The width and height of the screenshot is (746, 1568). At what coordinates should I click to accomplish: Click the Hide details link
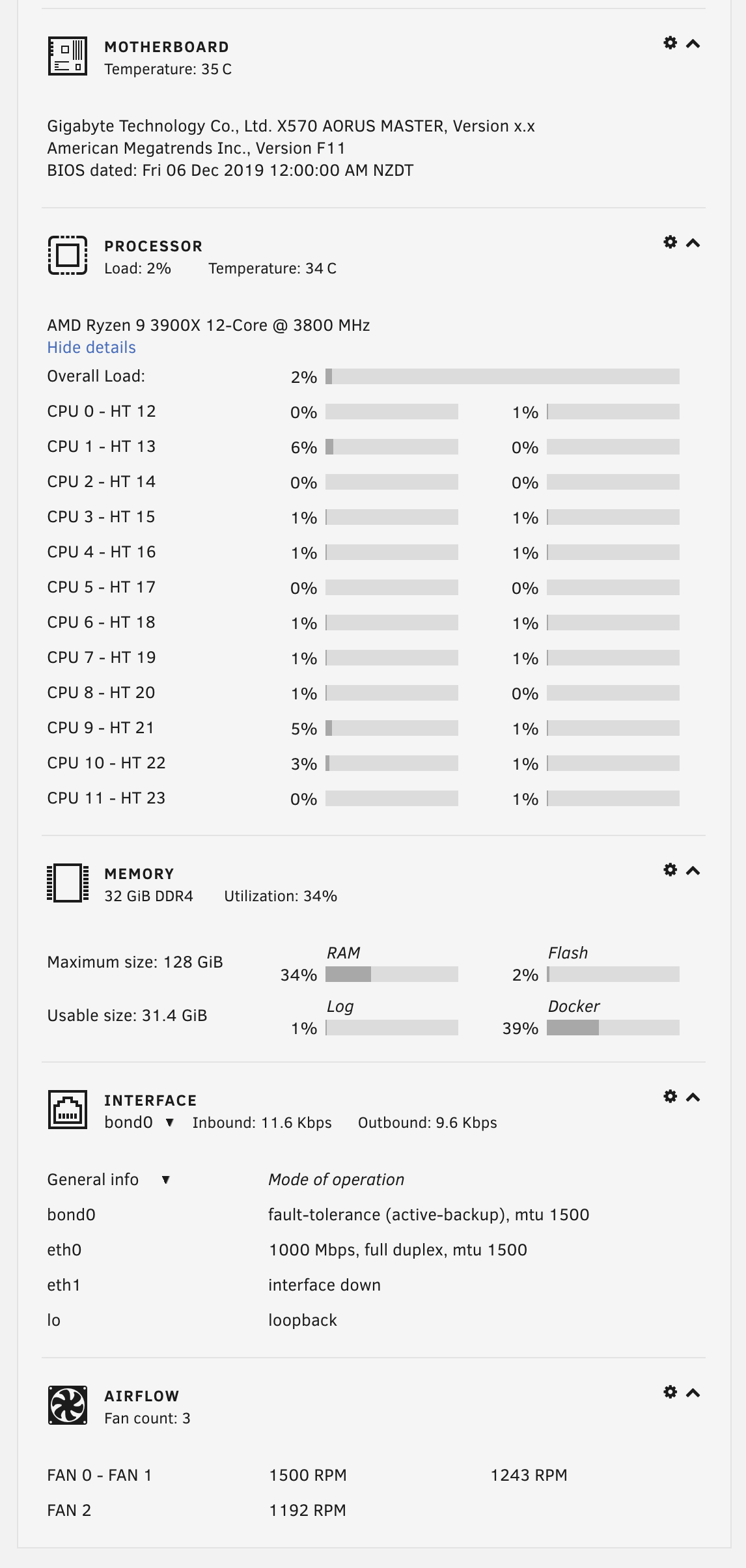92,348
